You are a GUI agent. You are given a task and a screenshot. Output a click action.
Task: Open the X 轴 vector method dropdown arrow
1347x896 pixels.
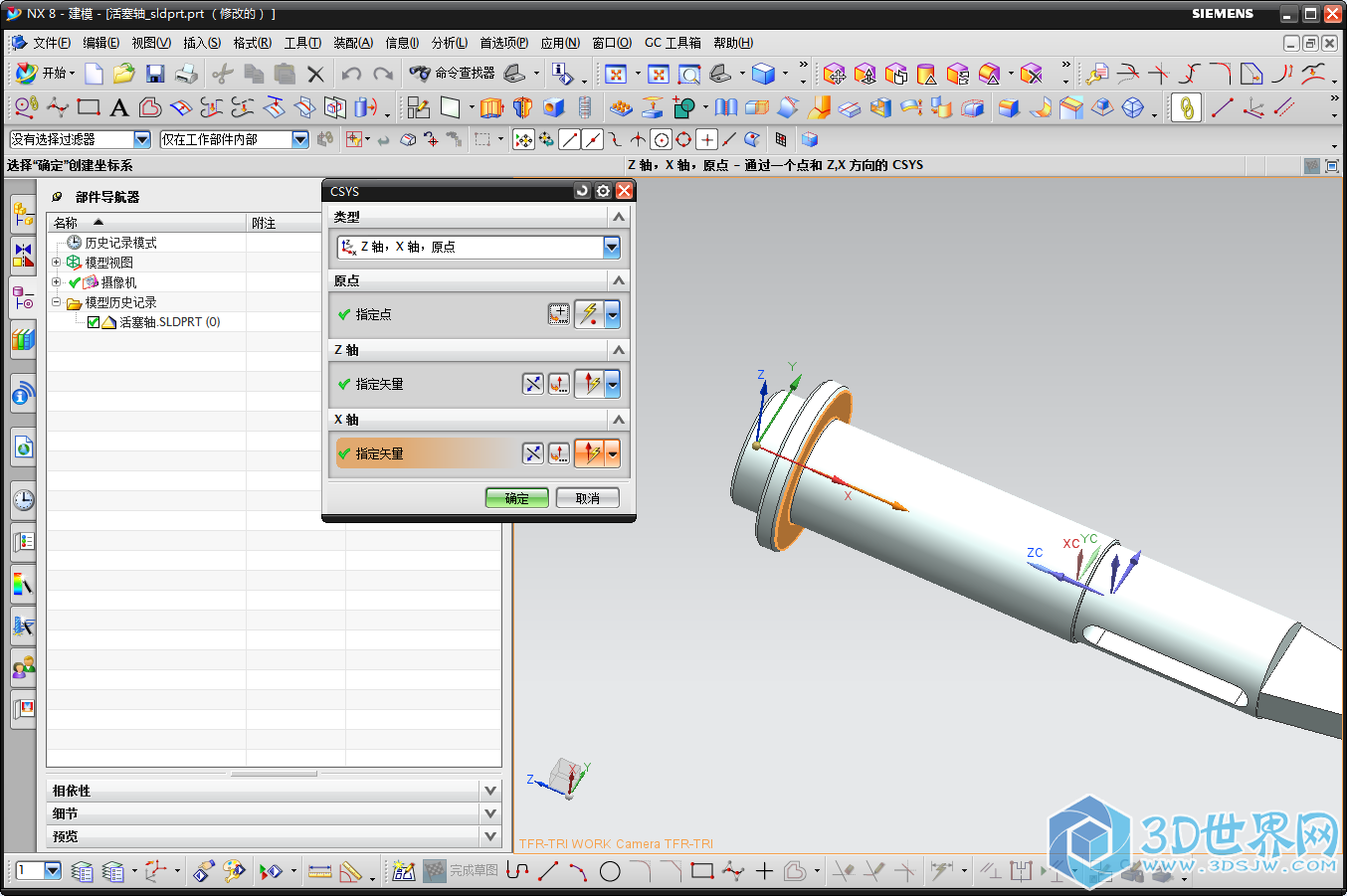[613, 453]
